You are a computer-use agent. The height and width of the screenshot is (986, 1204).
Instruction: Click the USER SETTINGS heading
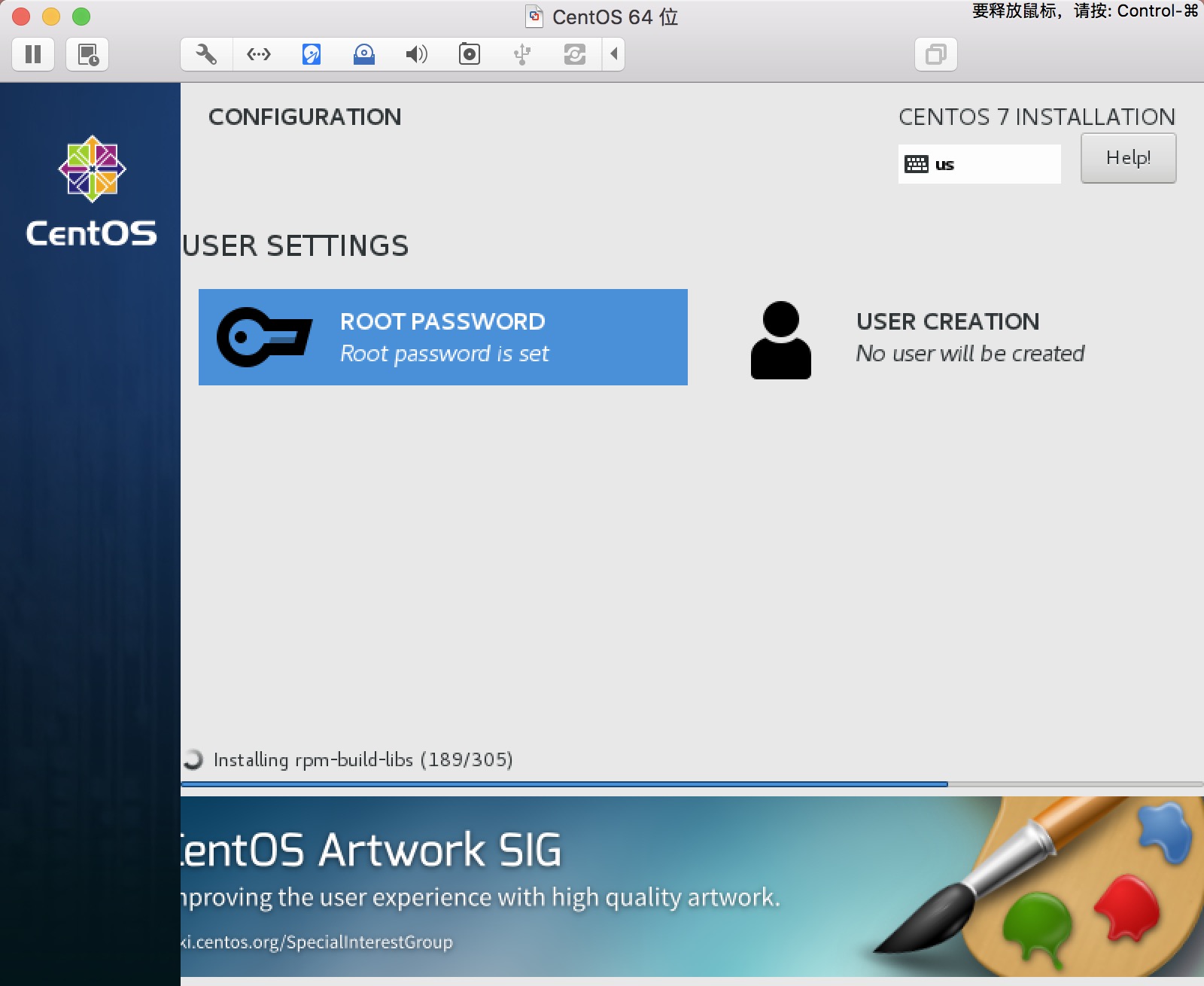[296, 246]
